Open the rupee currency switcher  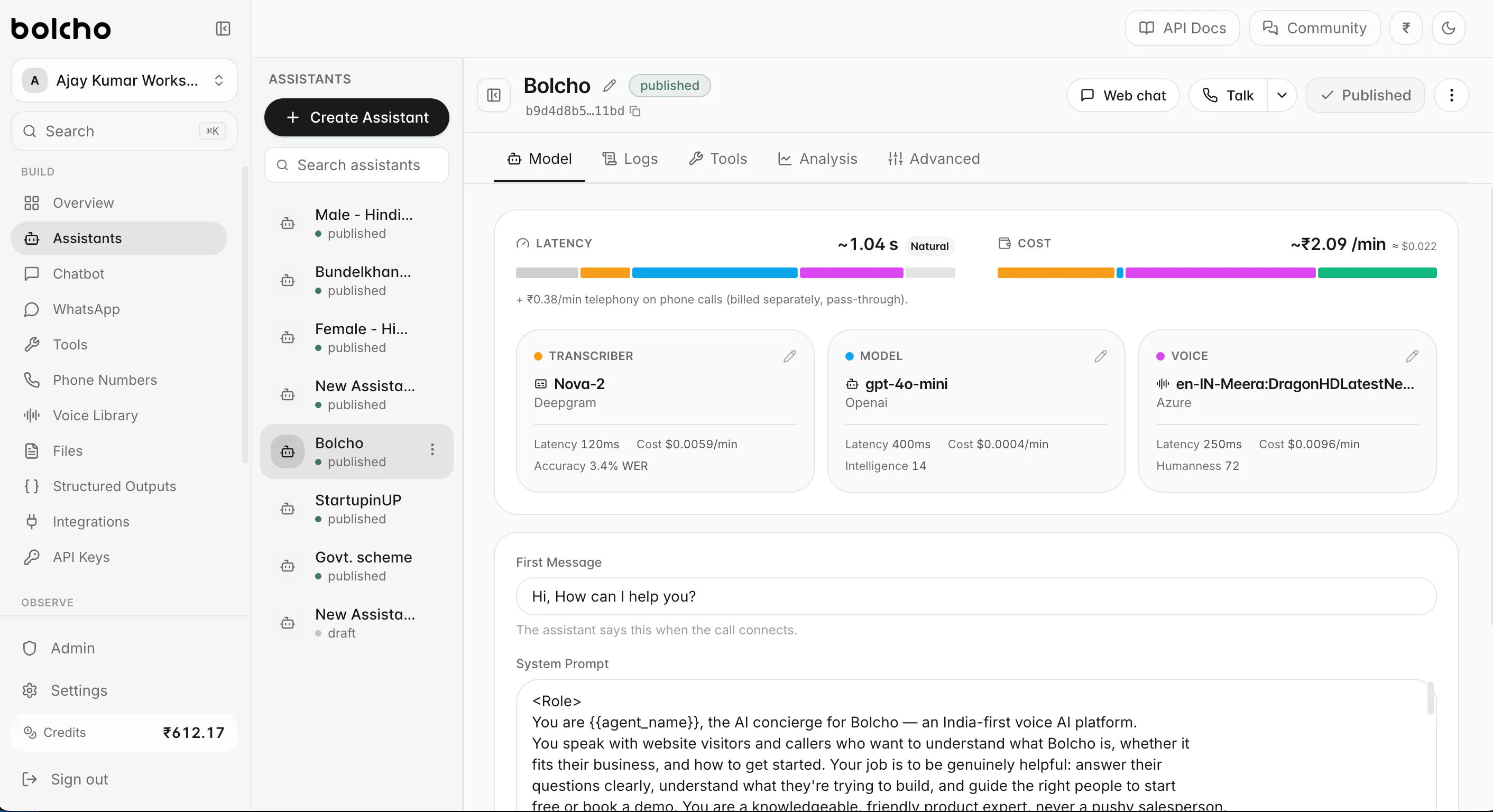coord(1406,28)
